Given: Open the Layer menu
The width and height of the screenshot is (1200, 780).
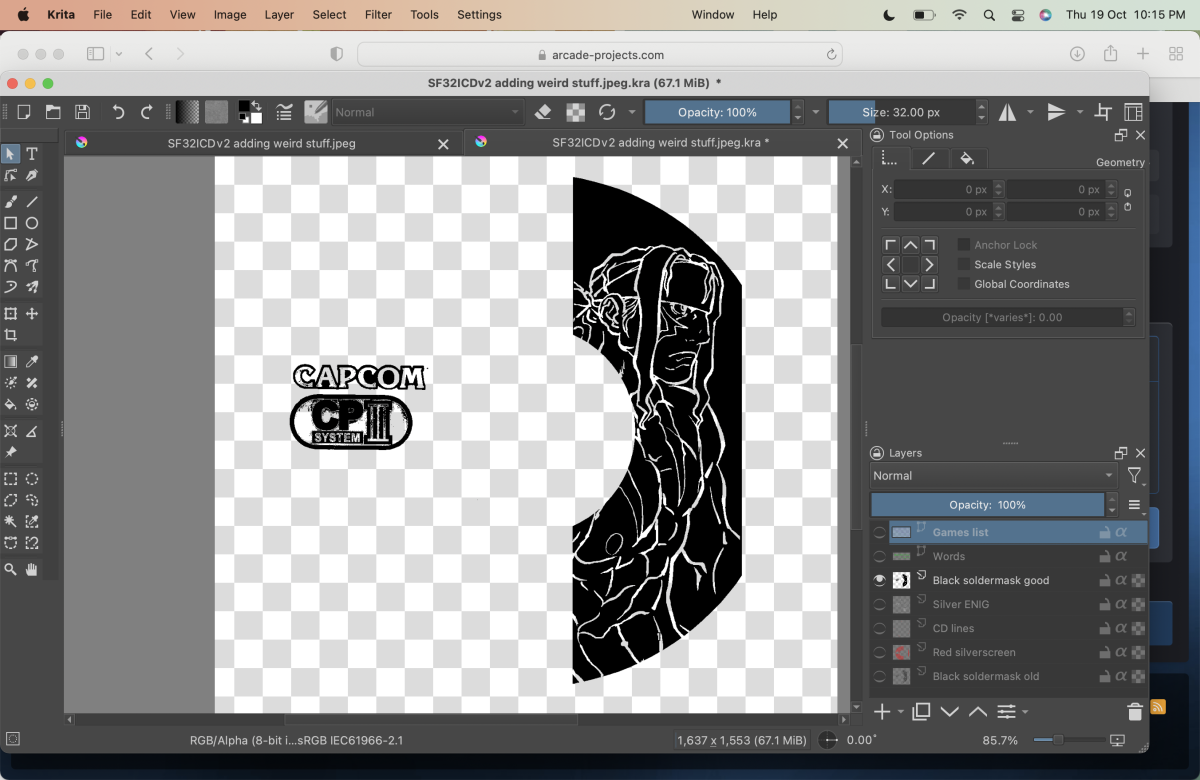Looking at the screenshot, I should coord(279,15).
